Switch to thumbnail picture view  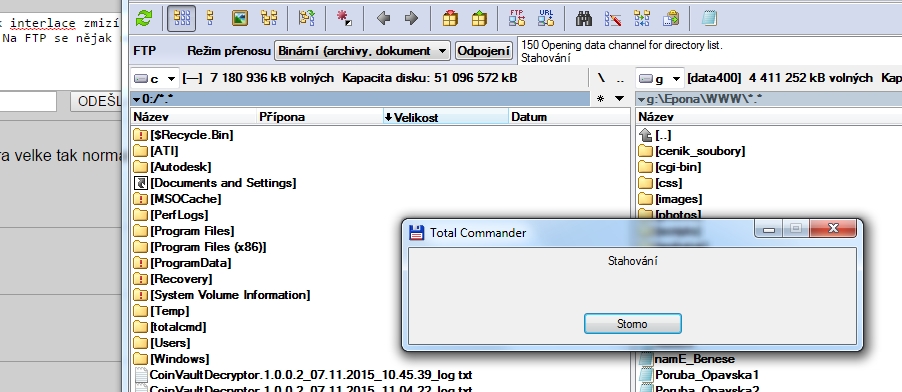[x=239, y=19]
